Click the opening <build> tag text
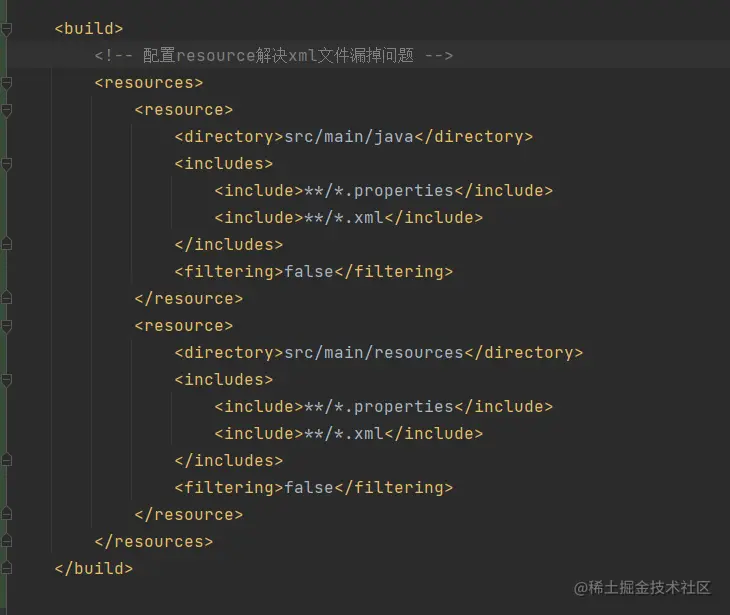 tap(89, 28)
